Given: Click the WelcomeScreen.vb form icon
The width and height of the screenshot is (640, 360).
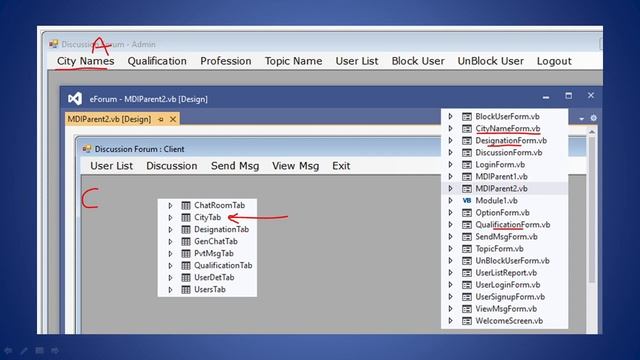Looking at the screenshot, I should (467, 321).
